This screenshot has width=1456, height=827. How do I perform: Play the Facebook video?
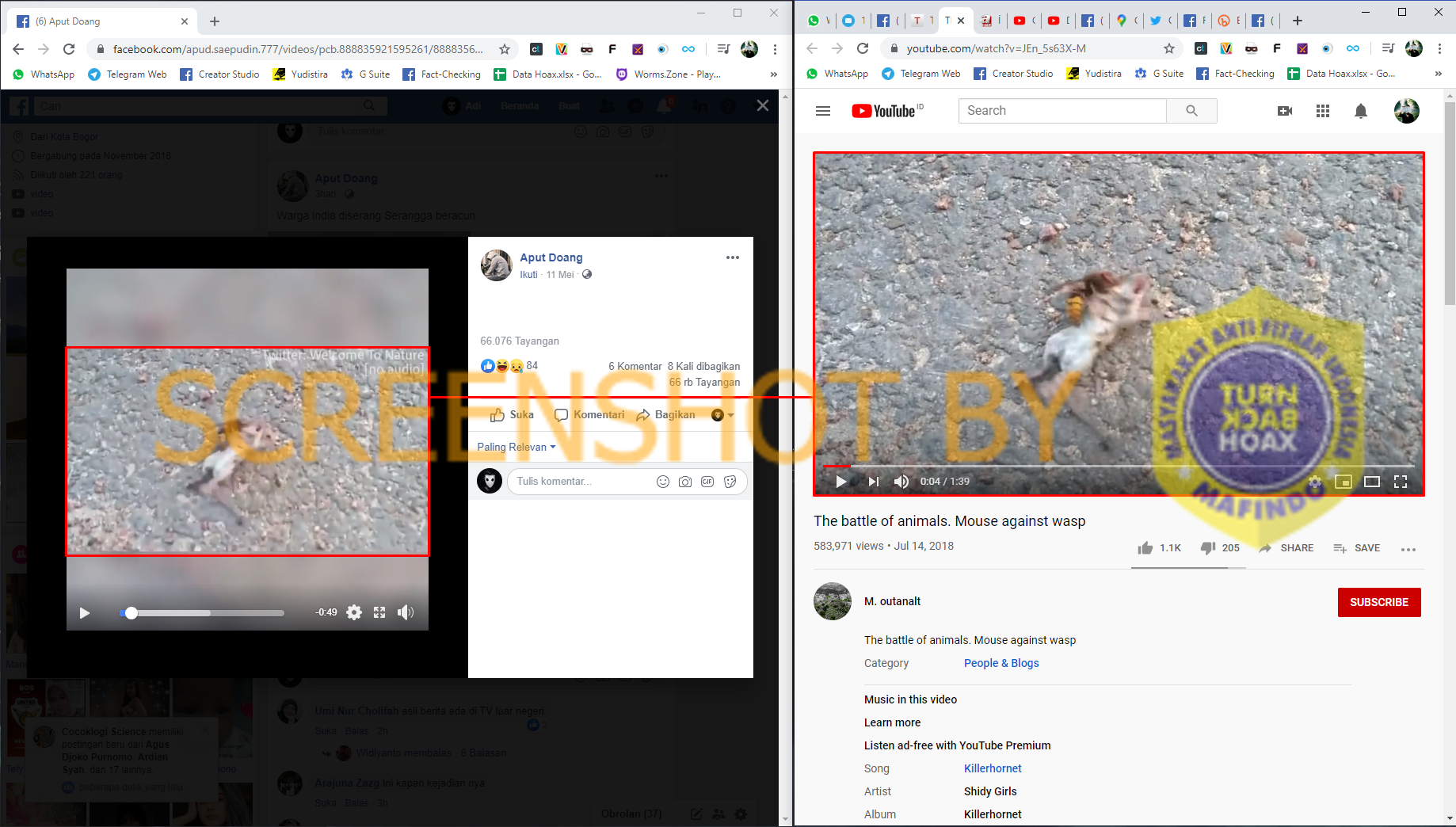pos(85,612)
